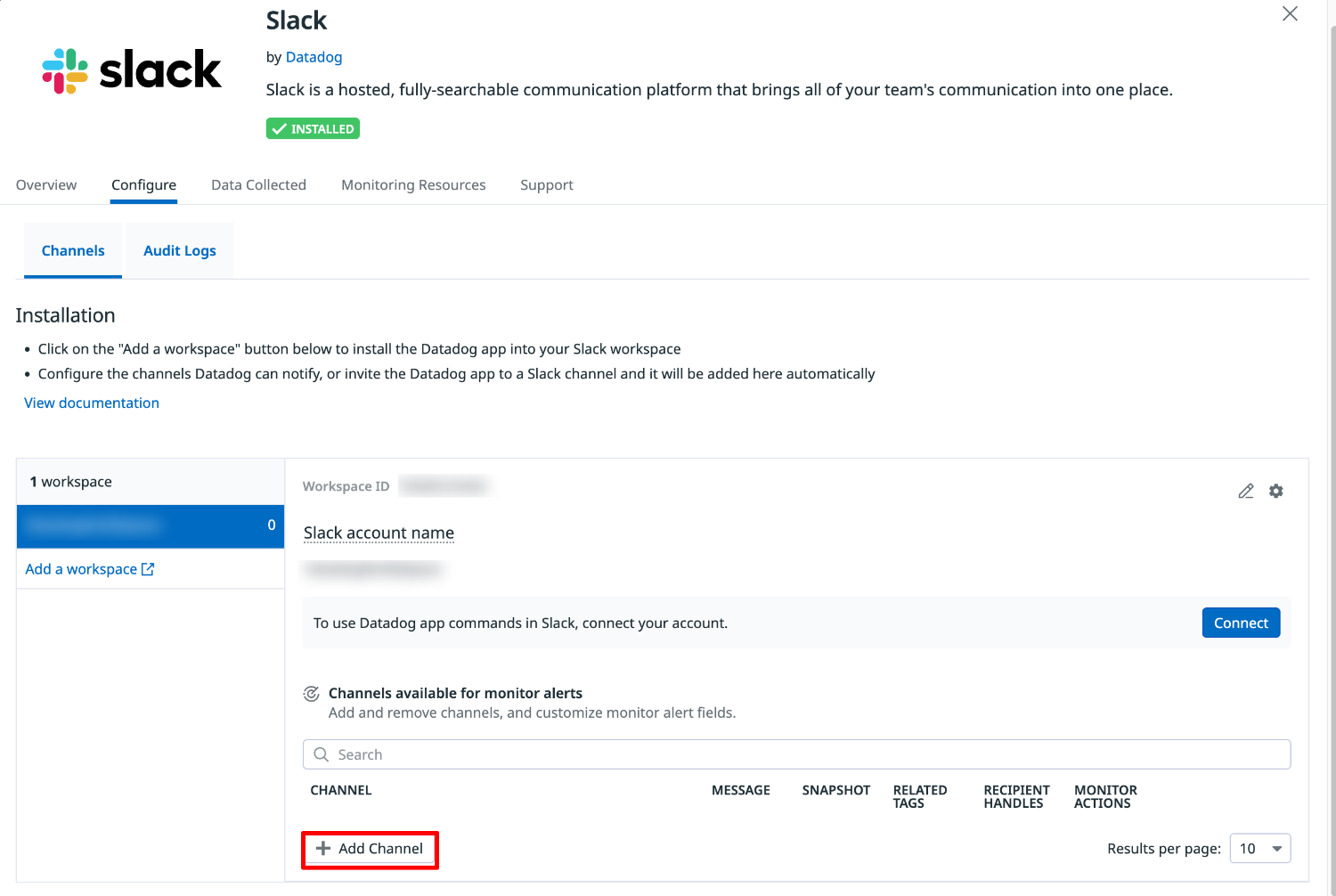This screenshot has width=1336, height=896.
Task: Open the Data Collected tab
Action: (258, 185)
